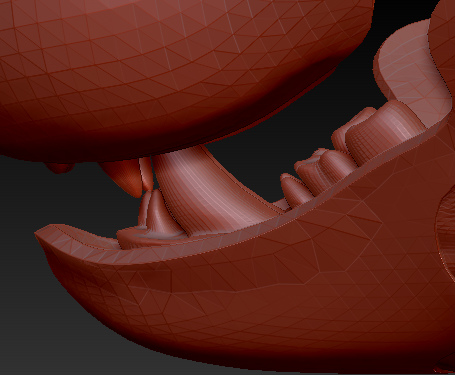The width and height of the screenshot is (455, 375).
Task: Click the small tooth bump under upper jaw
Action: click(60, 168)
